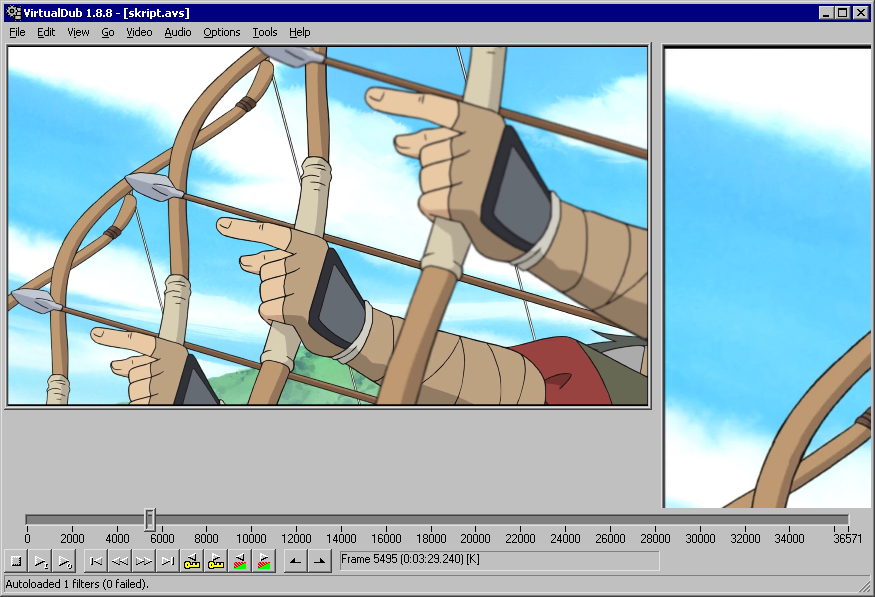This screenshot has height=597, width=875.
Task: Click the VirtualDub gear icon in title bar
Action: click(x=13, y=12)
